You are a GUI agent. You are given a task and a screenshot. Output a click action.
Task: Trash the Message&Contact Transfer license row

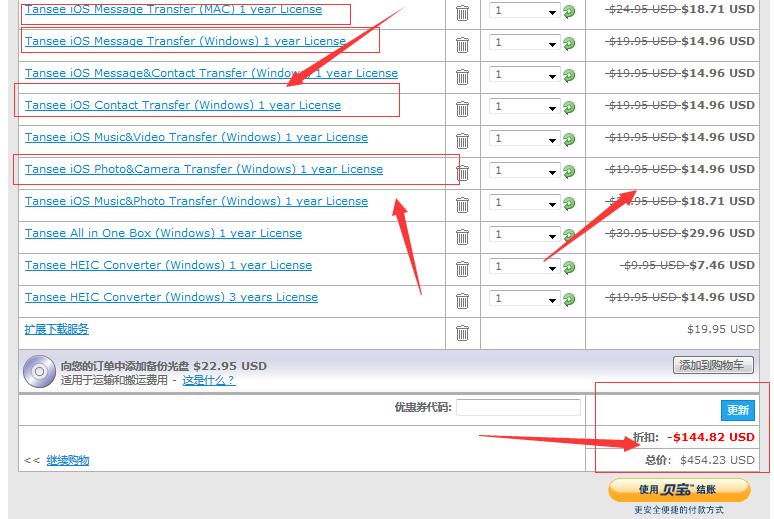(x=463, y=77)
